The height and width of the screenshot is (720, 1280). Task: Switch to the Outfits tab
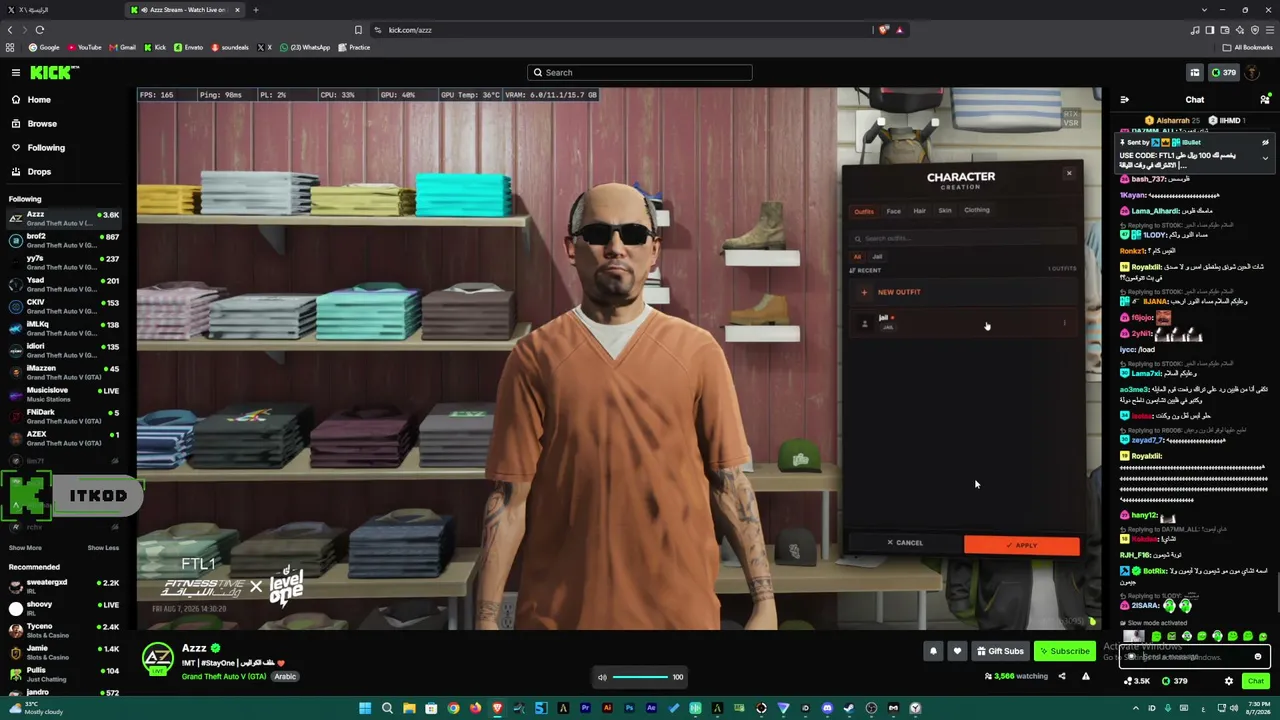(864, 211)
